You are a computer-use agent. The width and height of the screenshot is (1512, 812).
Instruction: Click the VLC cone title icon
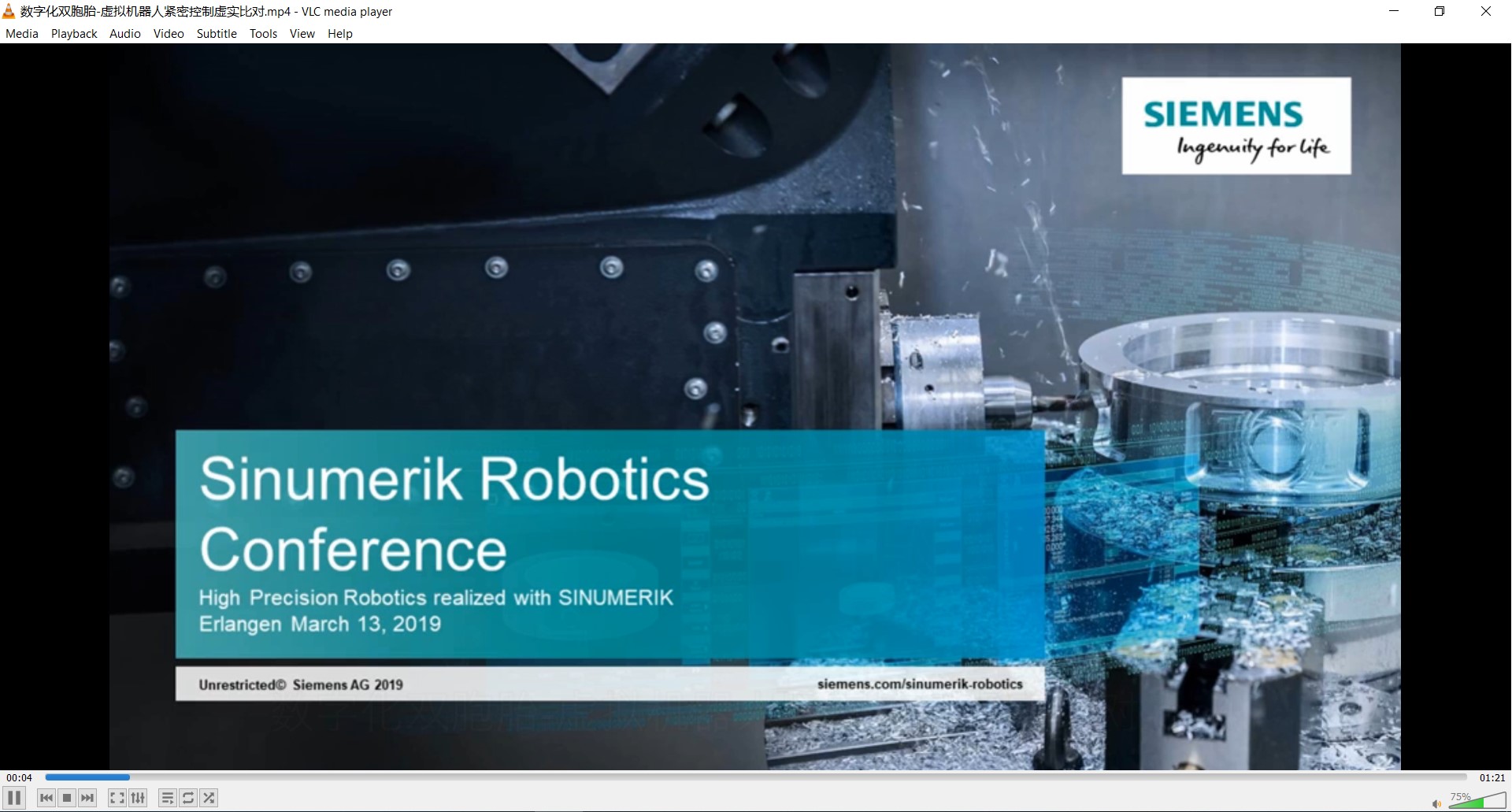click(x=9, y=11)
